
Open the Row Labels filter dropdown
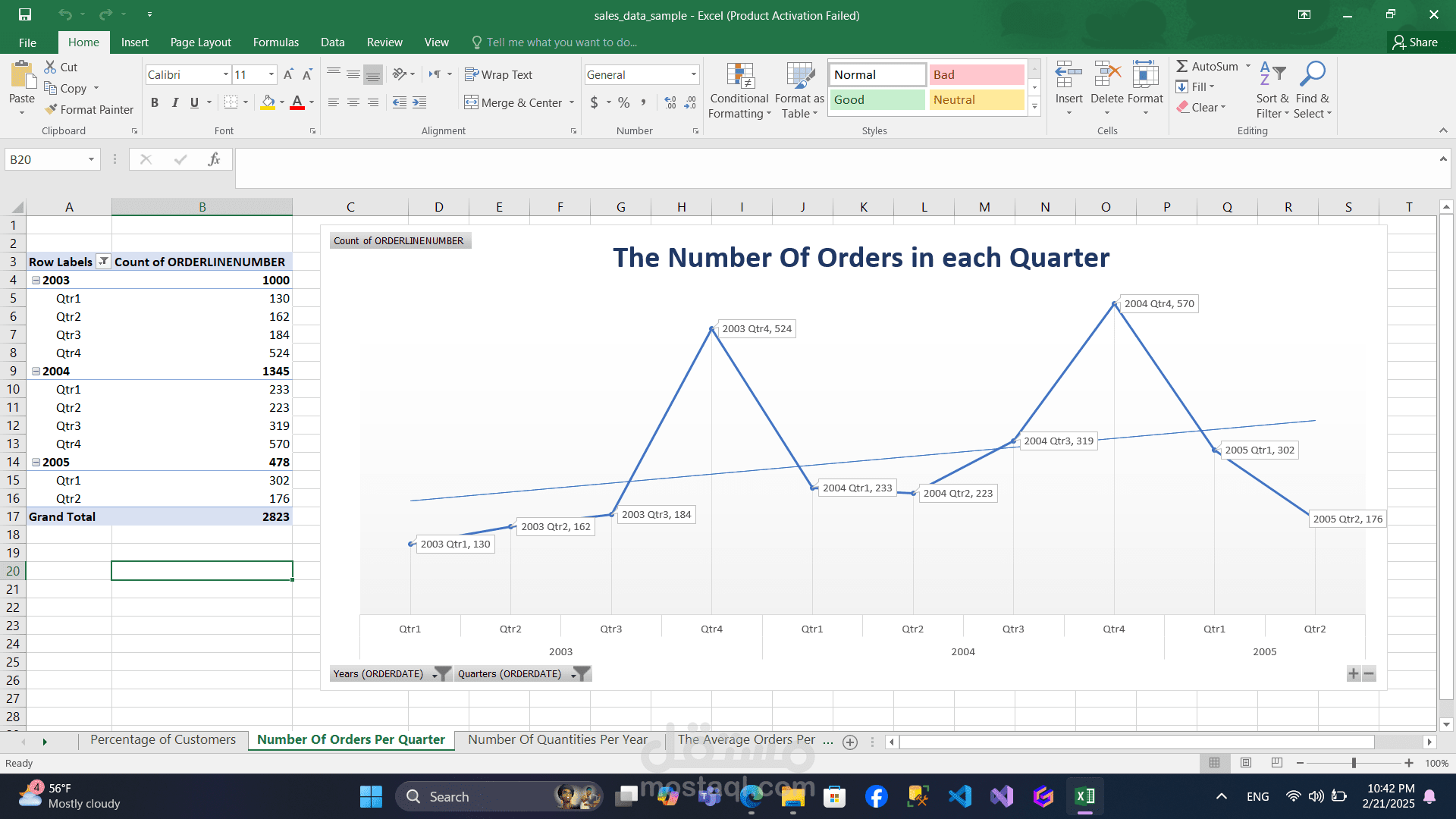(x=103, y=262)
